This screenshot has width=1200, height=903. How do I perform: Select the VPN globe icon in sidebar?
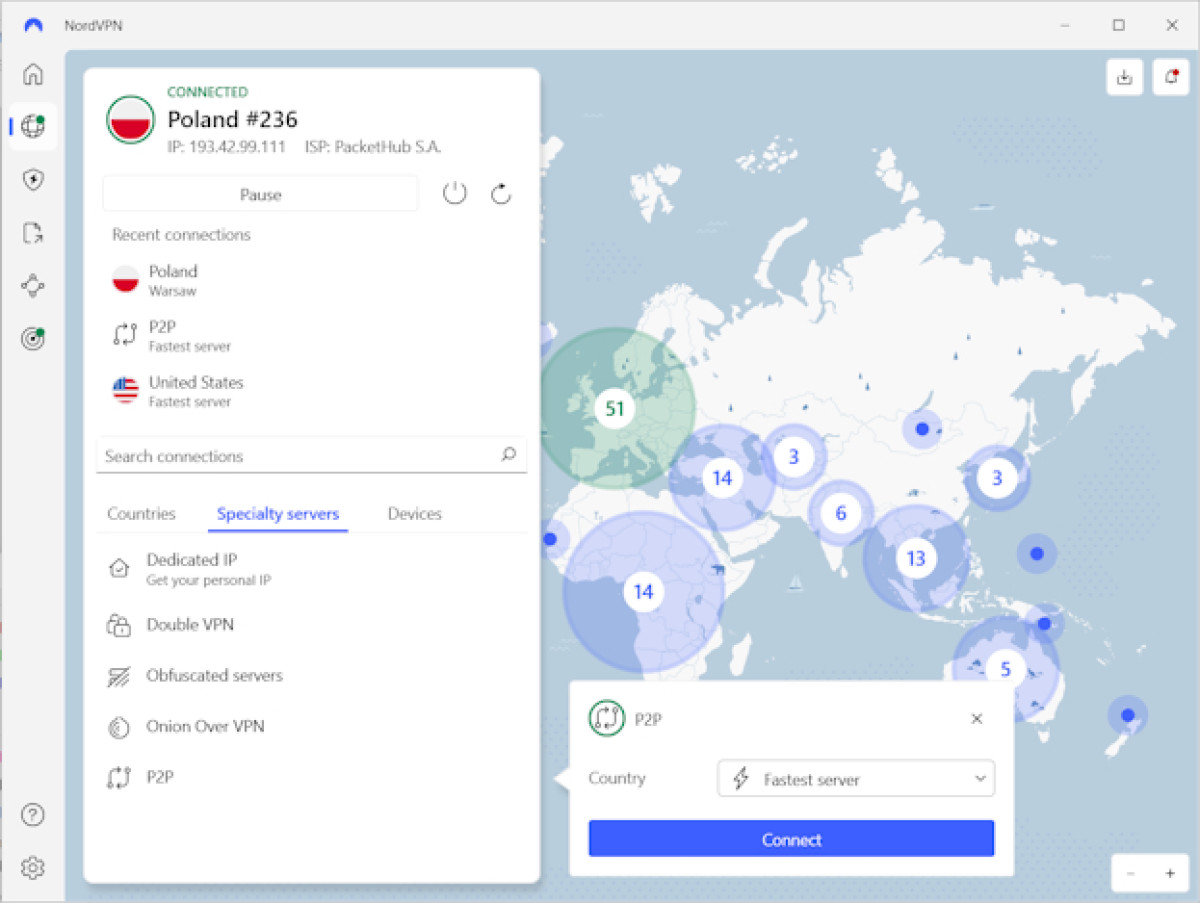33,126
